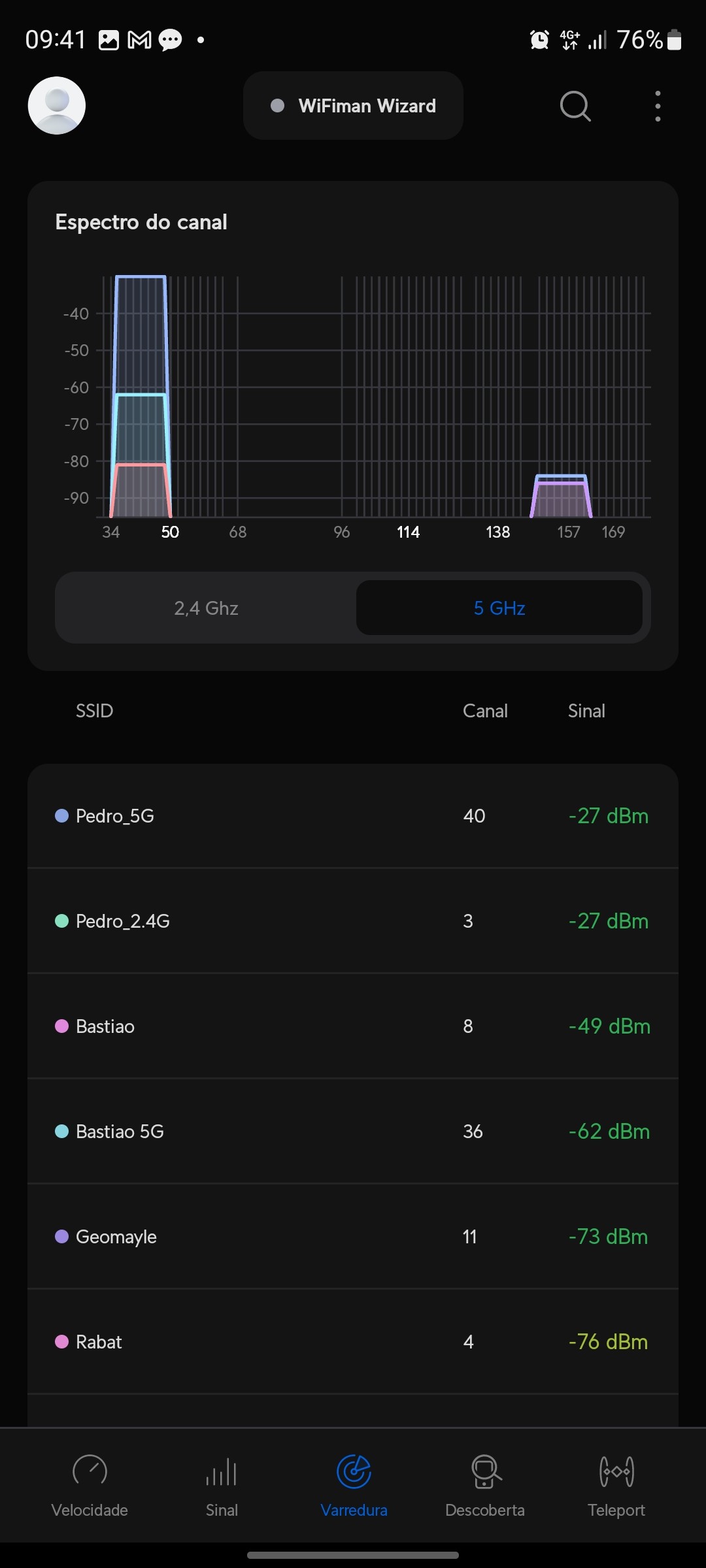Image resolution: width=706 pixels, height=1568 pixels.
Task: Open the Pedro_5G network entry
Action: pyautogui.click(x=353, y=816)
